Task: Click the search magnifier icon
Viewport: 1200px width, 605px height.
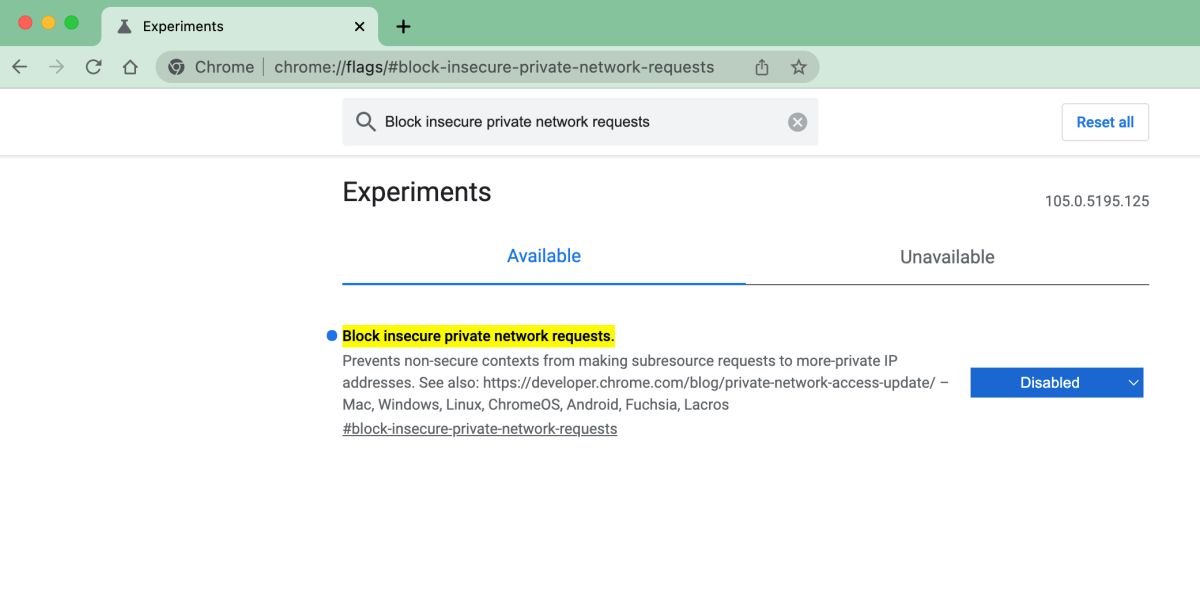Action: point(365,122)
